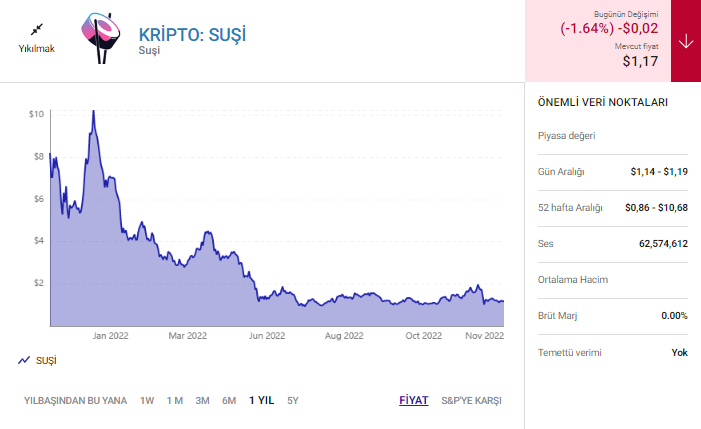Screen dimensions: 701x429
Task: Switch chart to FİYAT view
Action: [x=414, y=400]
